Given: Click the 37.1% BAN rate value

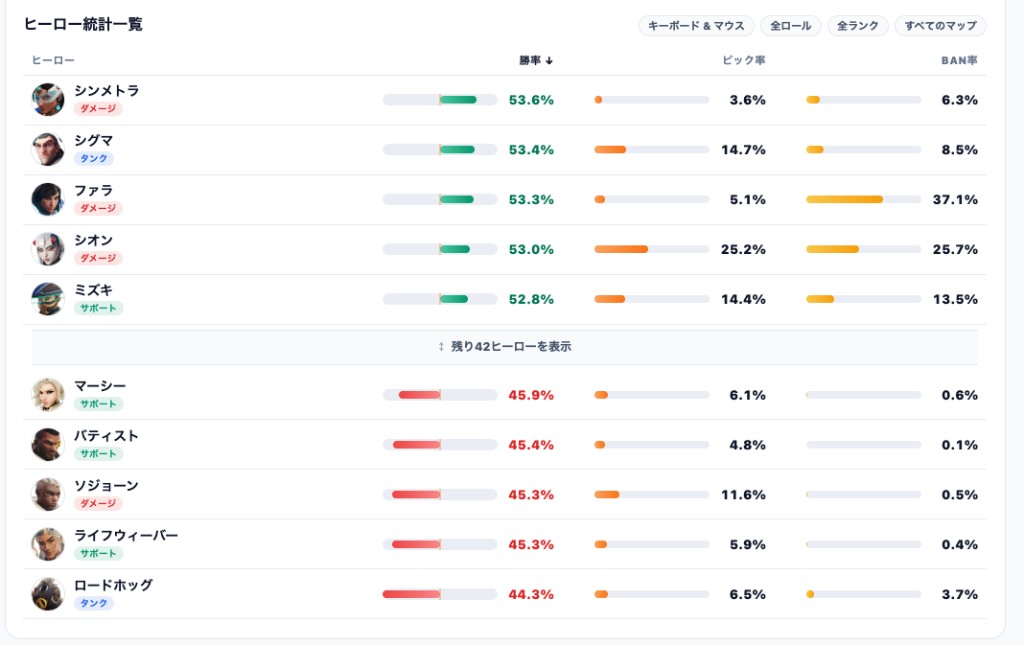Looking at the screenshot, I should tap(955, 199).
